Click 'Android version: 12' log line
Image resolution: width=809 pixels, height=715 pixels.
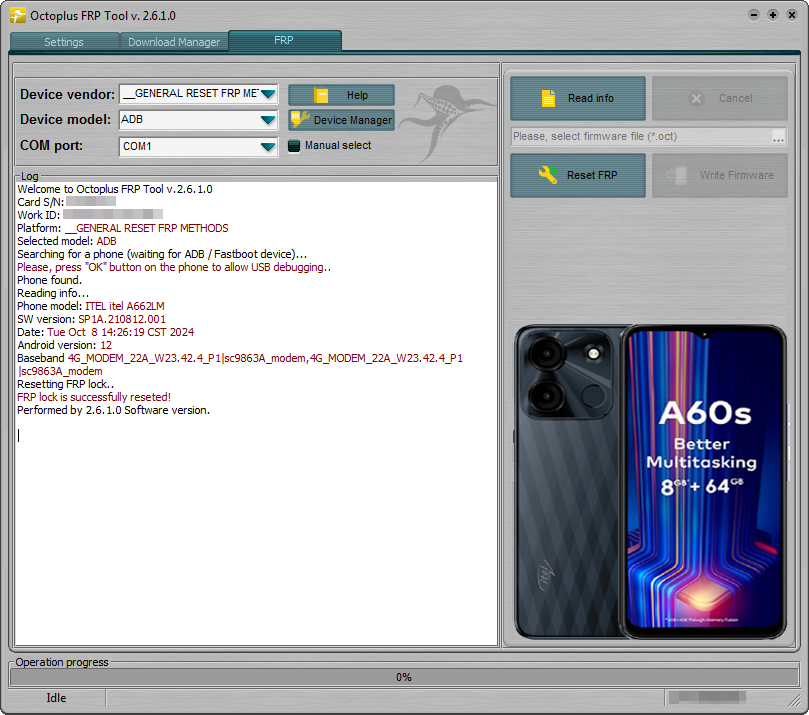pos(64,345)
